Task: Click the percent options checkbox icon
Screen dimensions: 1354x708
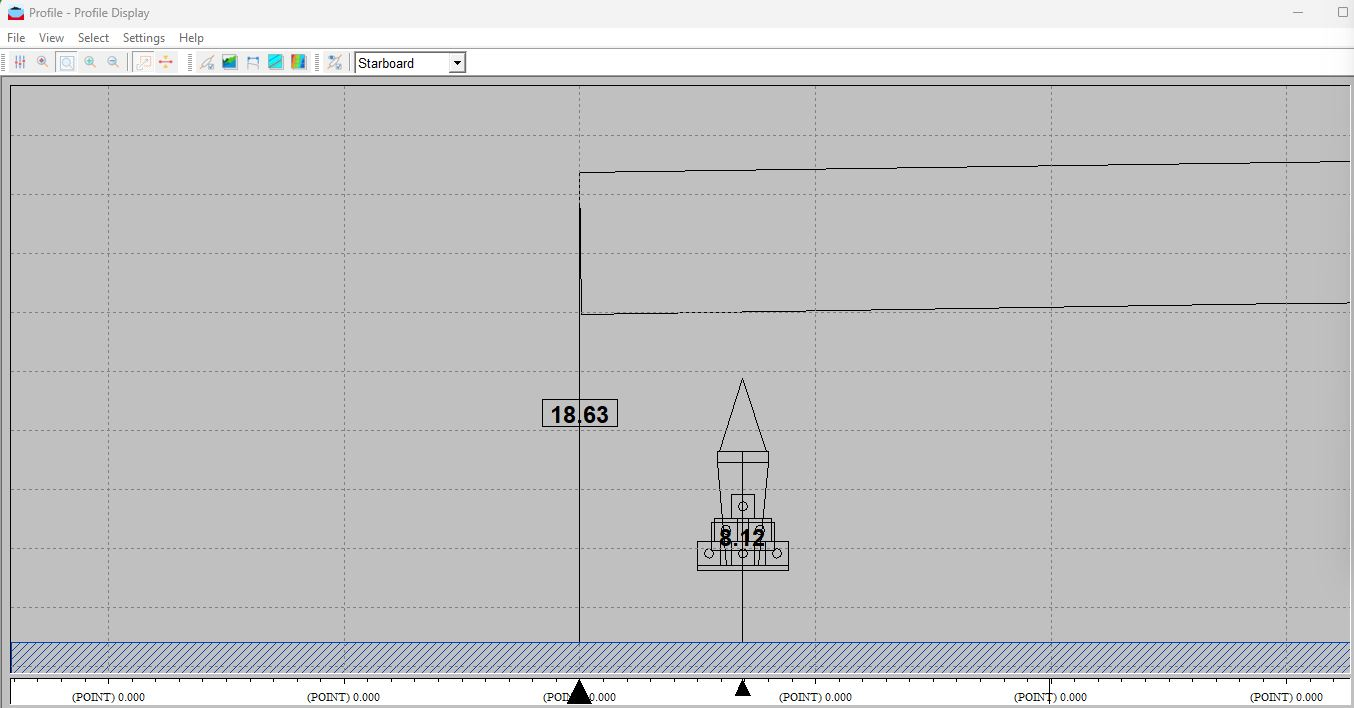Action: pos(335,62)
